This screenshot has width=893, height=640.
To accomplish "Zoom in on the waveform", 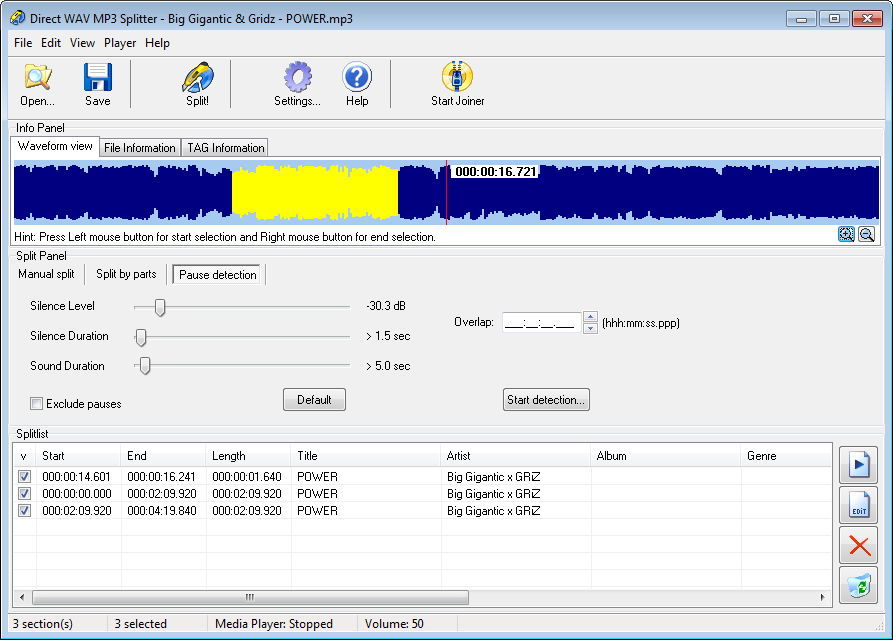I will click(x=847, y=234).
